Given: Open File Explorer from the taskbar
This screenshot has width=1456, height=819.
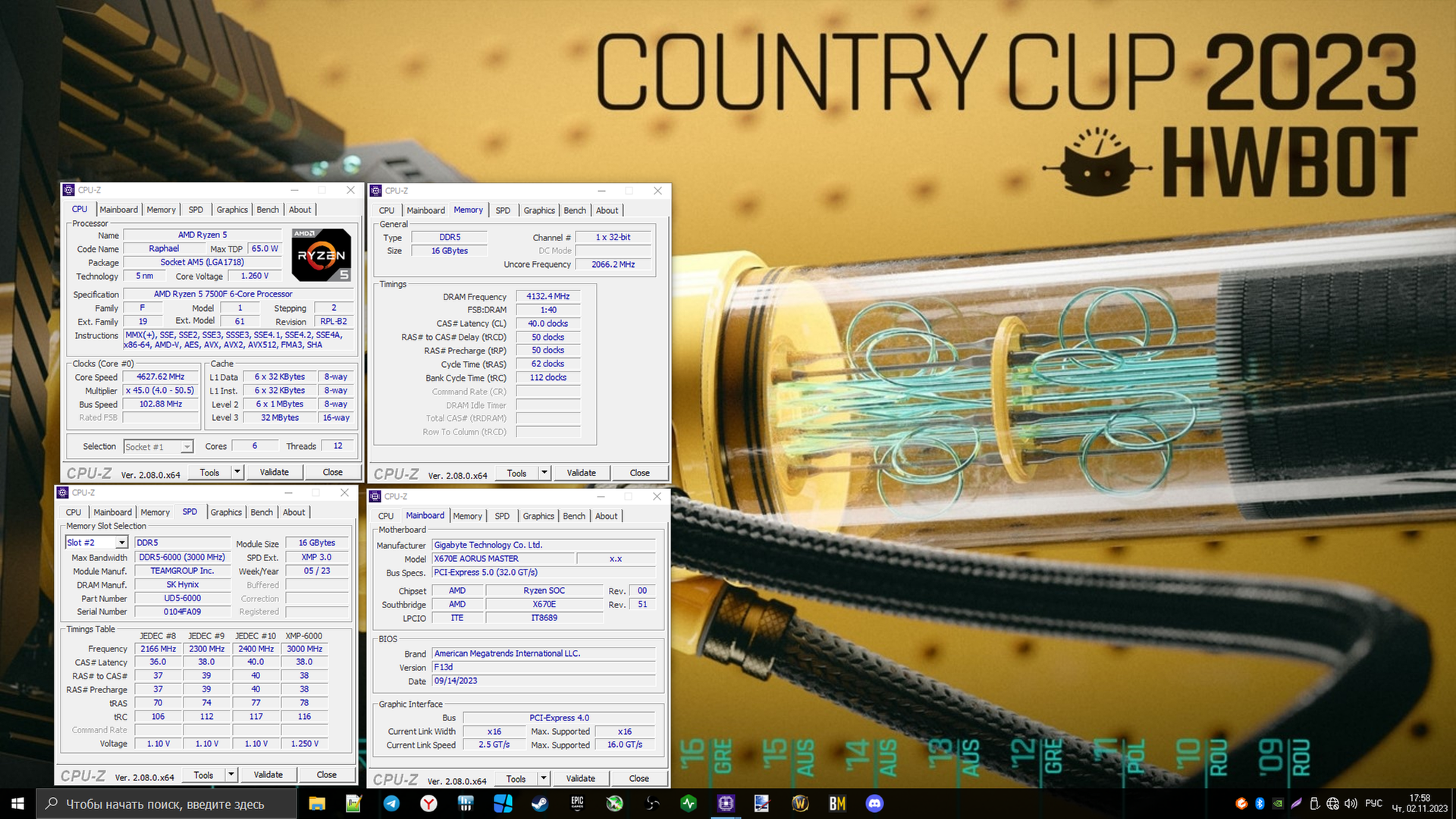Looking at the screenshot, I should click(x=317, y=803).
